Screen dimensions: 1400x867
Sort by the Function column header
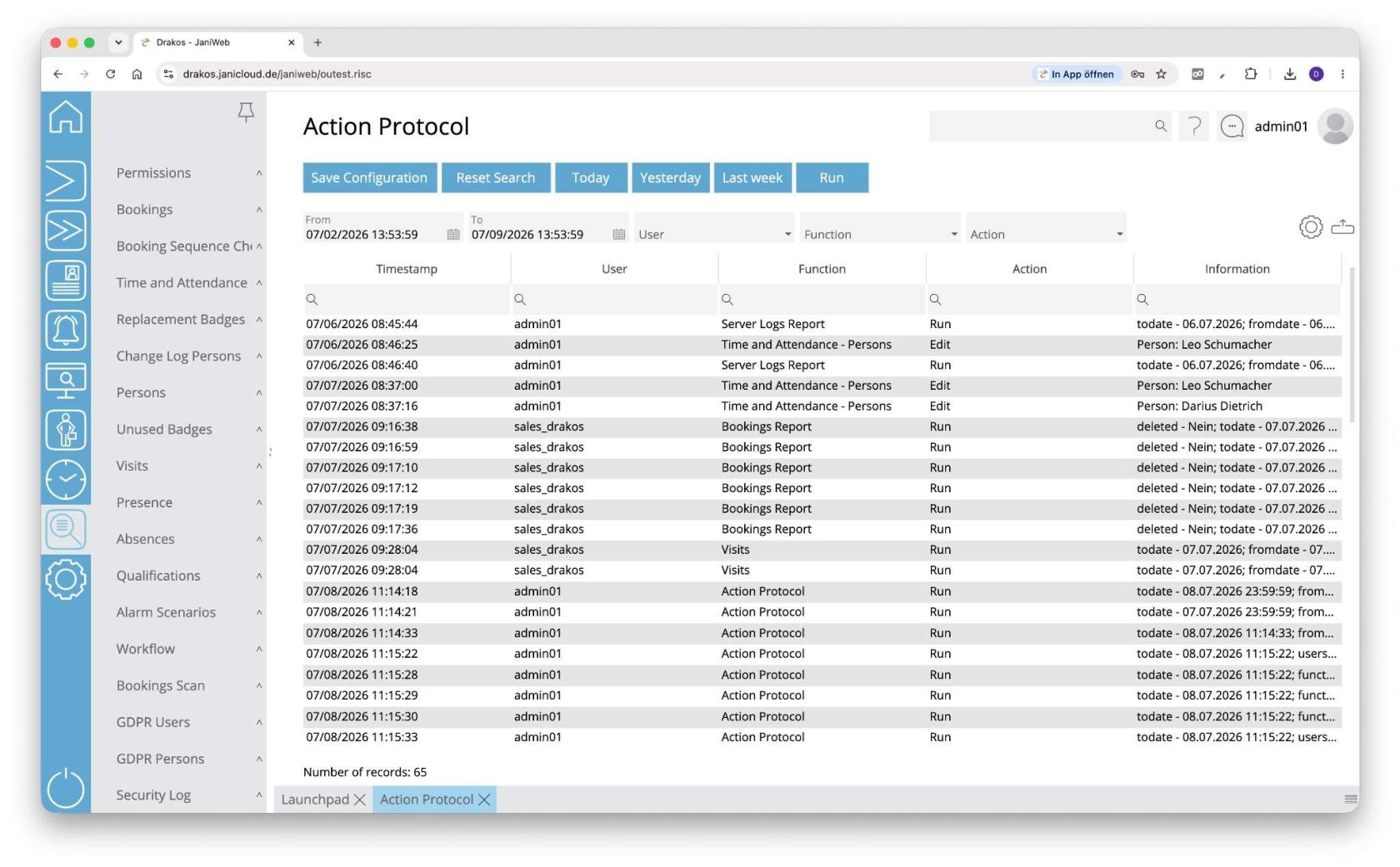[822, 269]
